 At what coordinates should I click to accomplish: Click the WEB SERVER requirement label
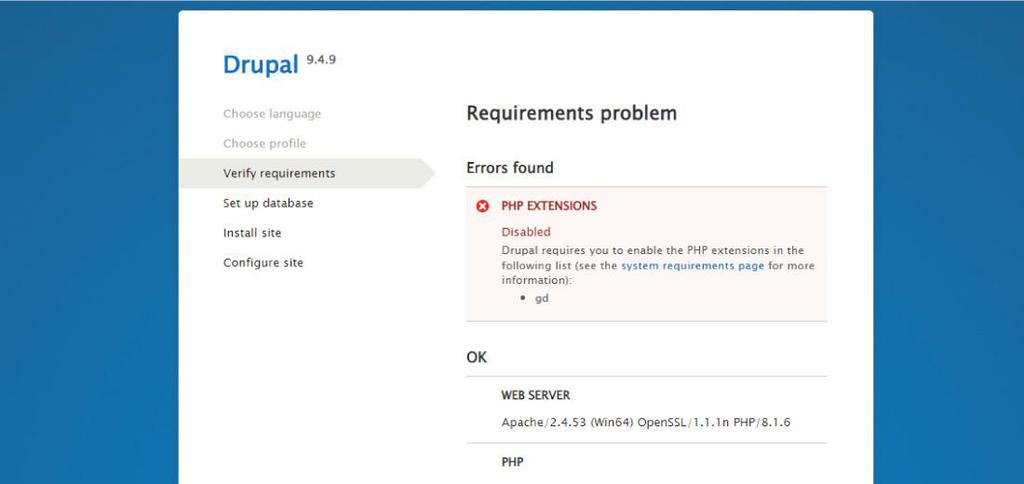click(x=535, y=396)
